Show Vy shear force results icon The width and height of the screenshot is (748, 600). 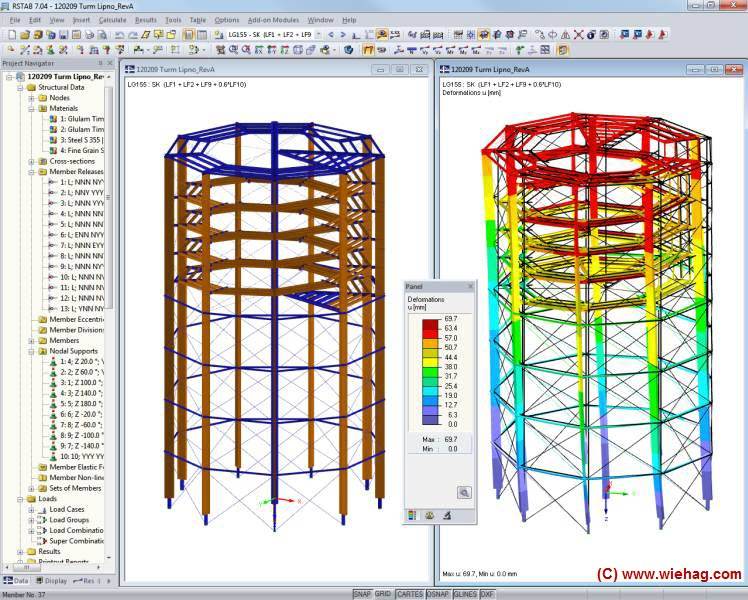(425, 50)
